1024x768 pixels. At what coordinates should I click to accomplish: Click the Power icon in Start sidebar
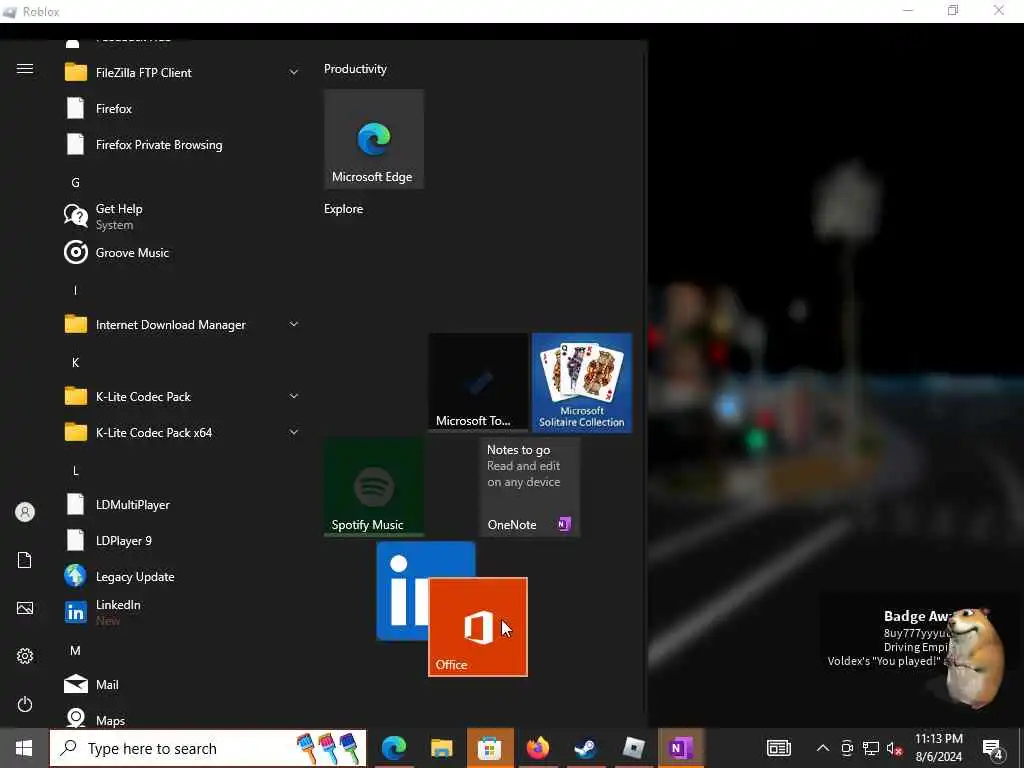pos(25,704)
